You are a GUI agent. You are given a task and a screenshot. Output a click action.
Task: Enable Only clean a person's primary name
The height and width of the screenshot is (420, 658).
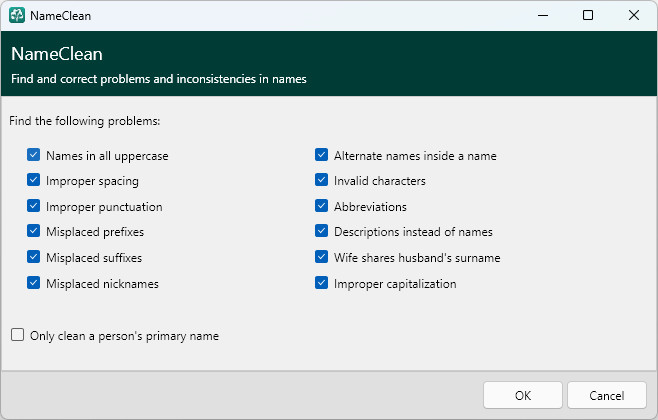[x=18, y=335]
